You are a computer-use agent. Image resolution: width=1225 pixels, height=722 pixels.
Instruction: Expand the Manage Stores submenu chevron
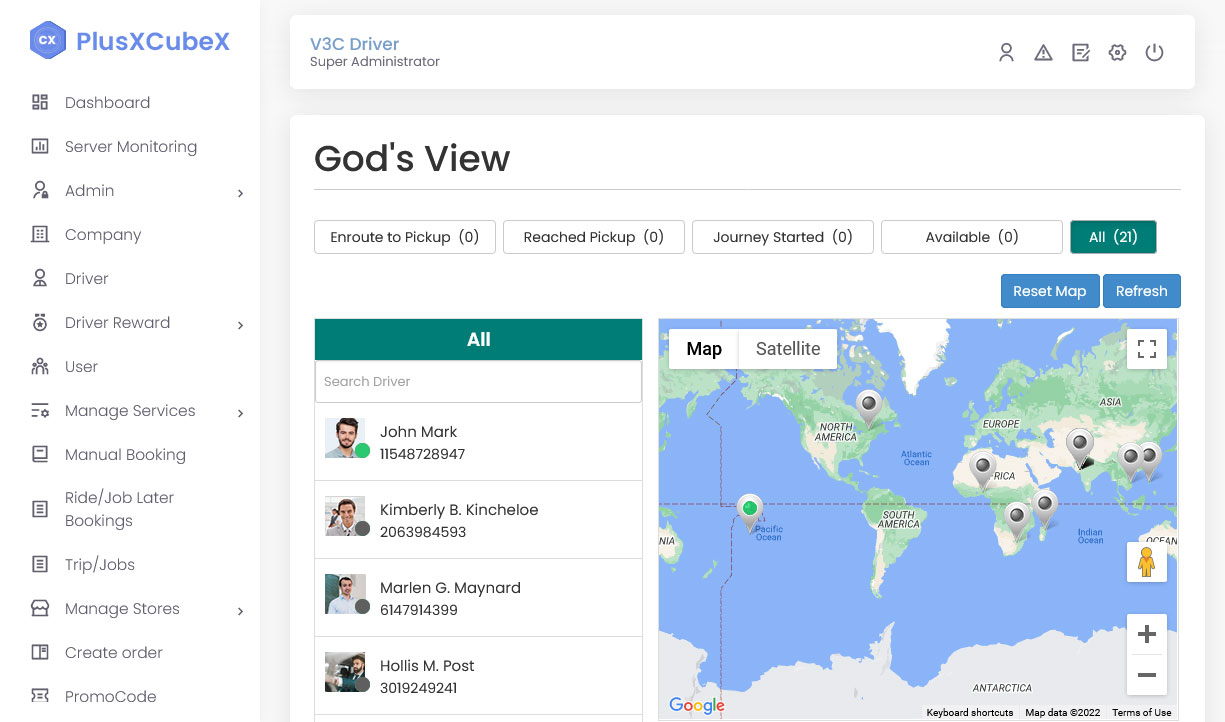pyautogui.click(x=240, y=611)
